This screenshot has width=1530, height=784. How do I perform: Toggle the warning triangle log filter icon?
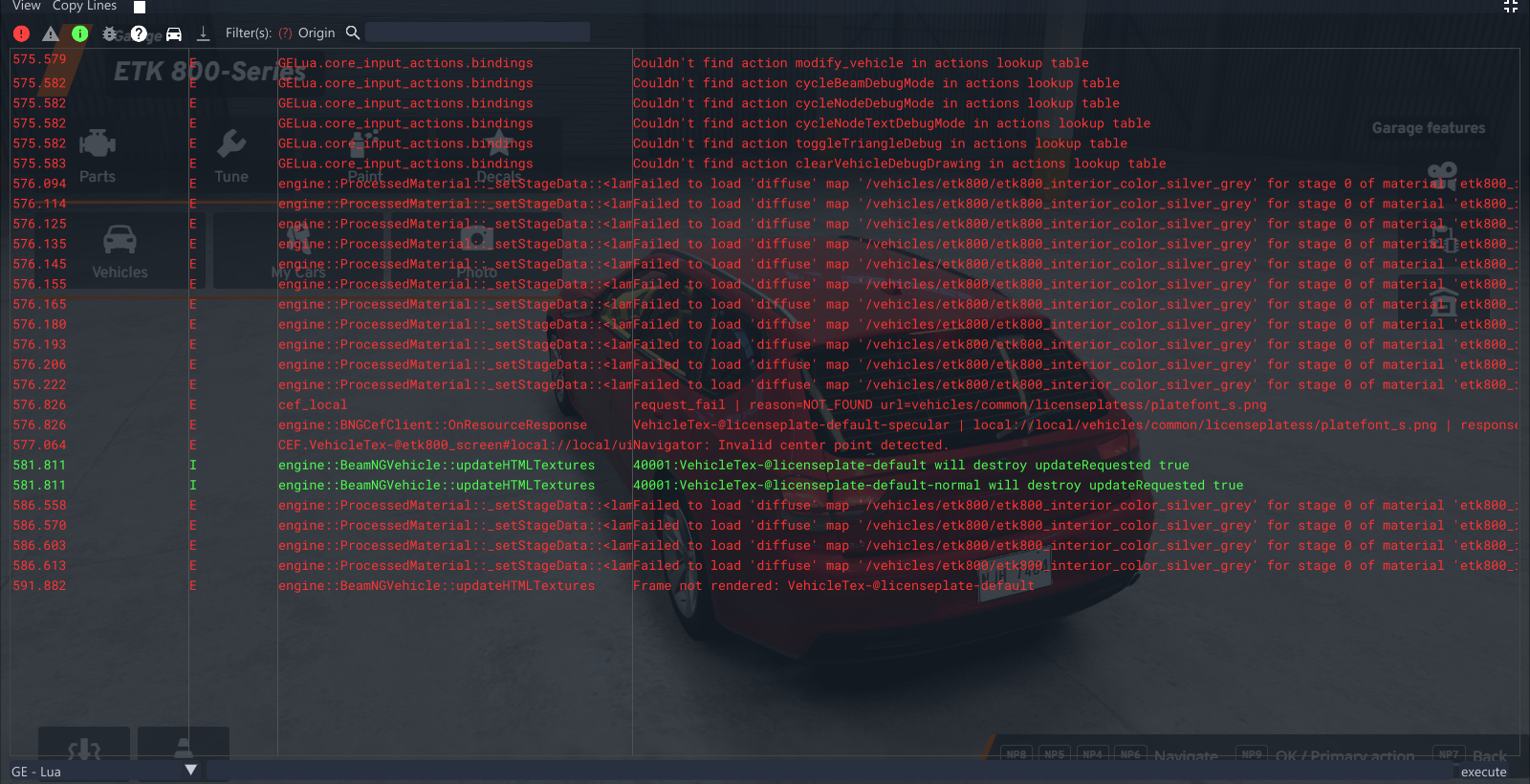(x=51, y=33)
